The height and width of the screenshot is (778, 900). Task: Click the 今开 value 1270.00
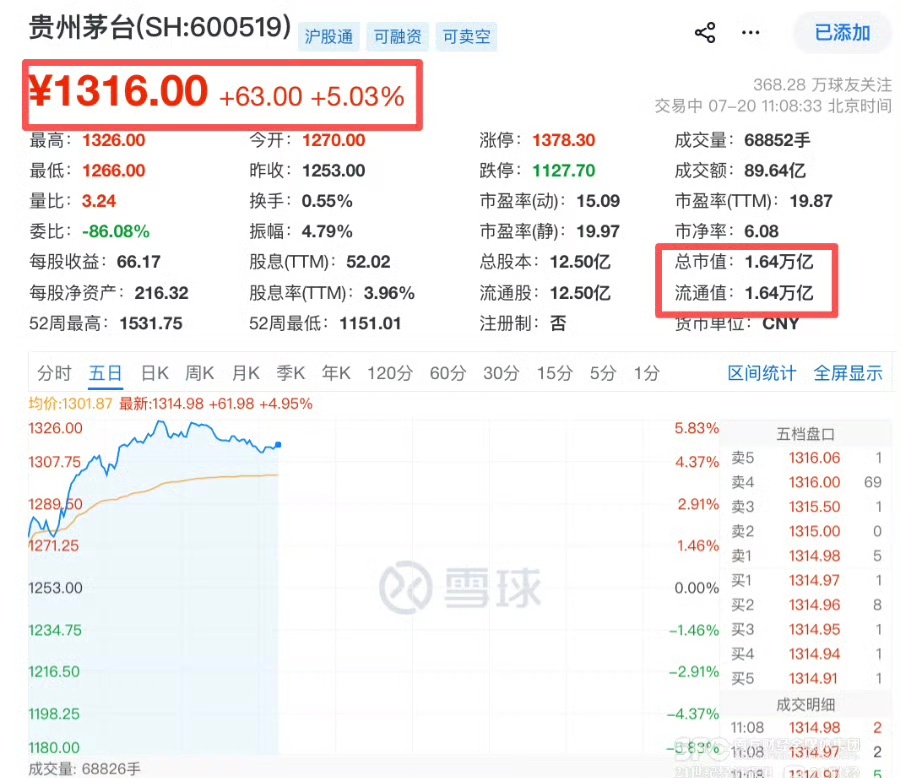(x=333, y=140)
